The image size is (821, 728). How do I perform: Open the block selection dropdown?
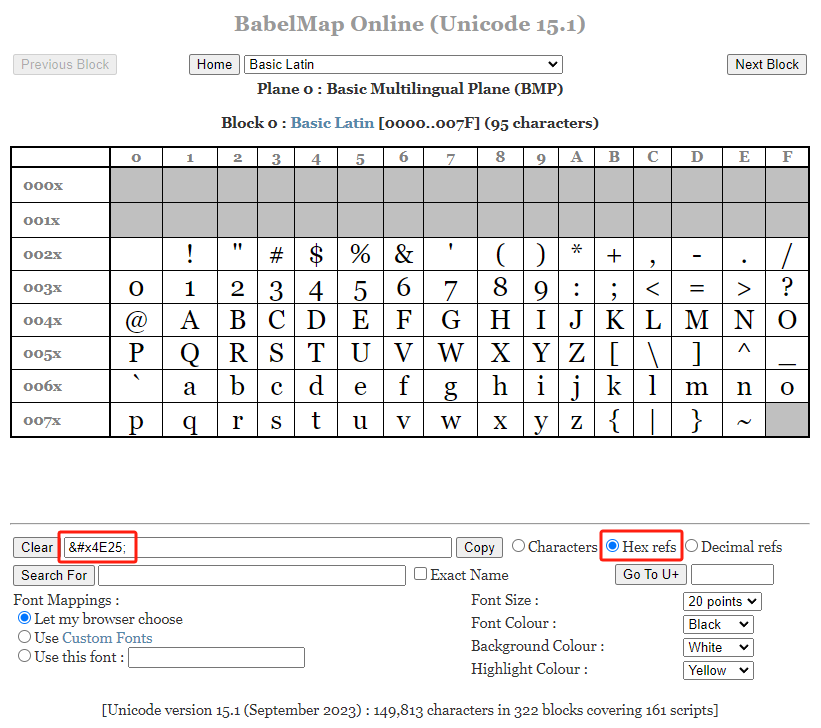tap(403, 64)
